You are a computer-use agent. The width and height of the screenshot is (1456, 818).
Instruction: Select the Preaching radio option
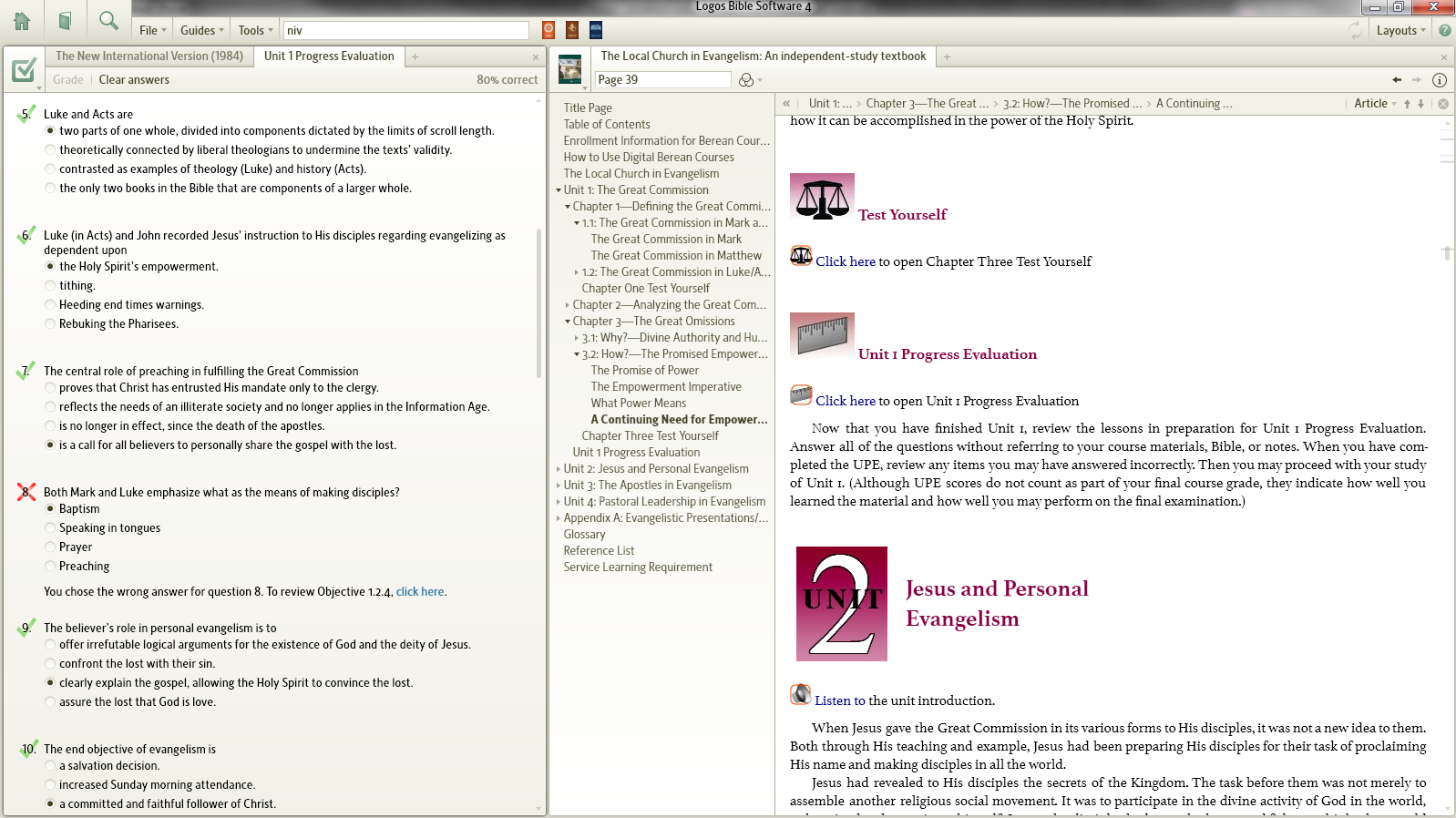(x=50, y=567)
